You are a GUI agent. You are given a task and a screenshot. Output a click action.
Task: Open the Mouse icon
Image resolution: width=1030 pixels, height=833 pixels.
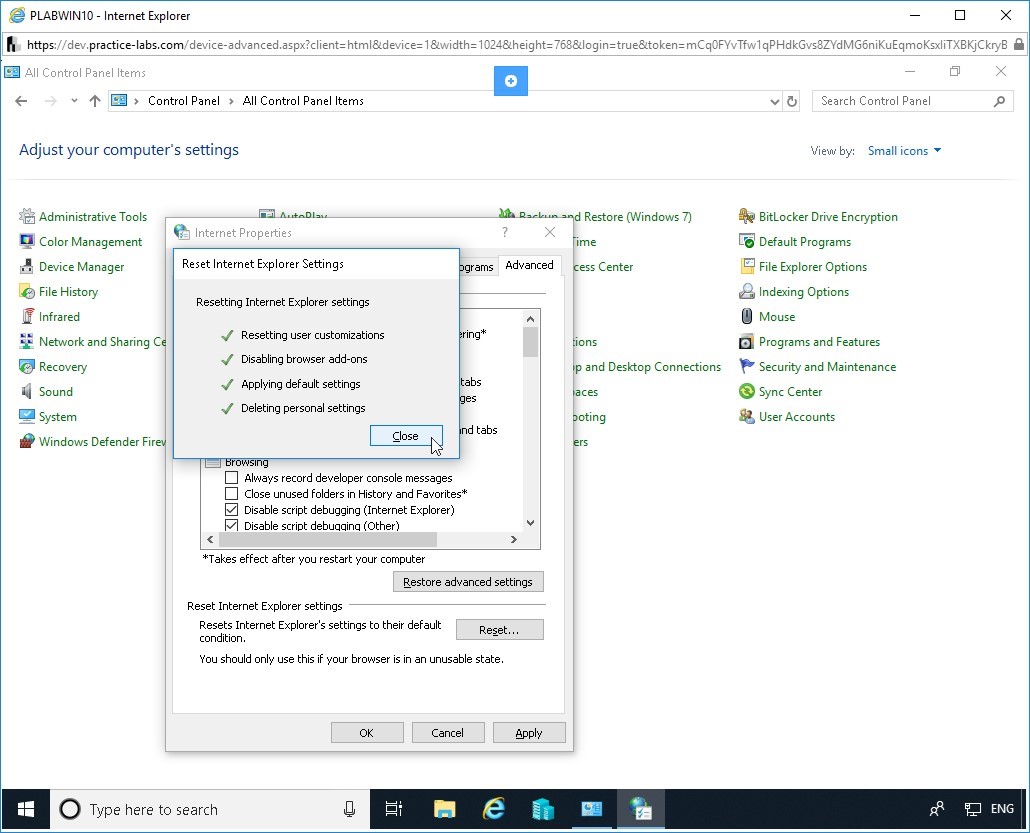tap(747, 316)
